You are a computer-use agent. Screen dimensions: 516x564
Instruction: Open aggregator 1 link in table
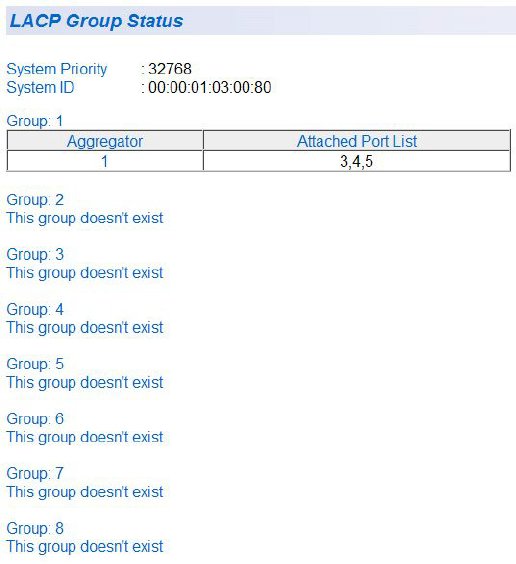pyautogui.click(x=105, y=161)
